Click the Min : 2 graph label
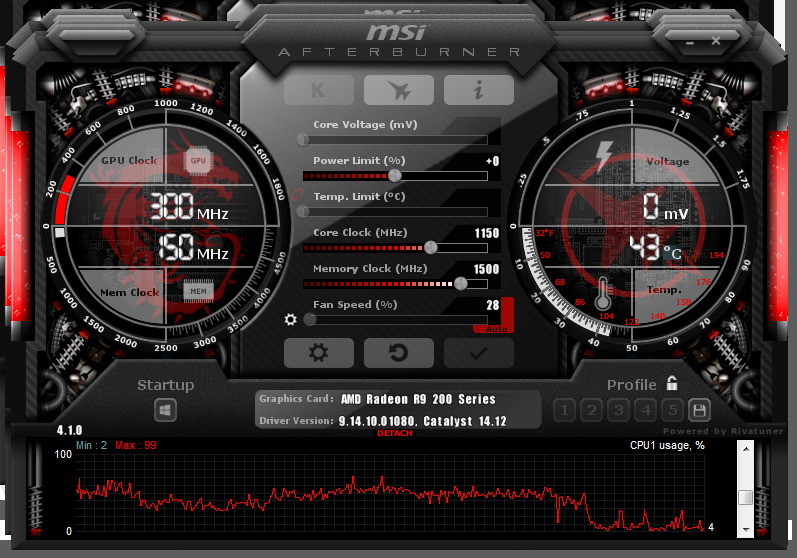The width and height of the screenshot is (797, 558). [x=91, y=445]
